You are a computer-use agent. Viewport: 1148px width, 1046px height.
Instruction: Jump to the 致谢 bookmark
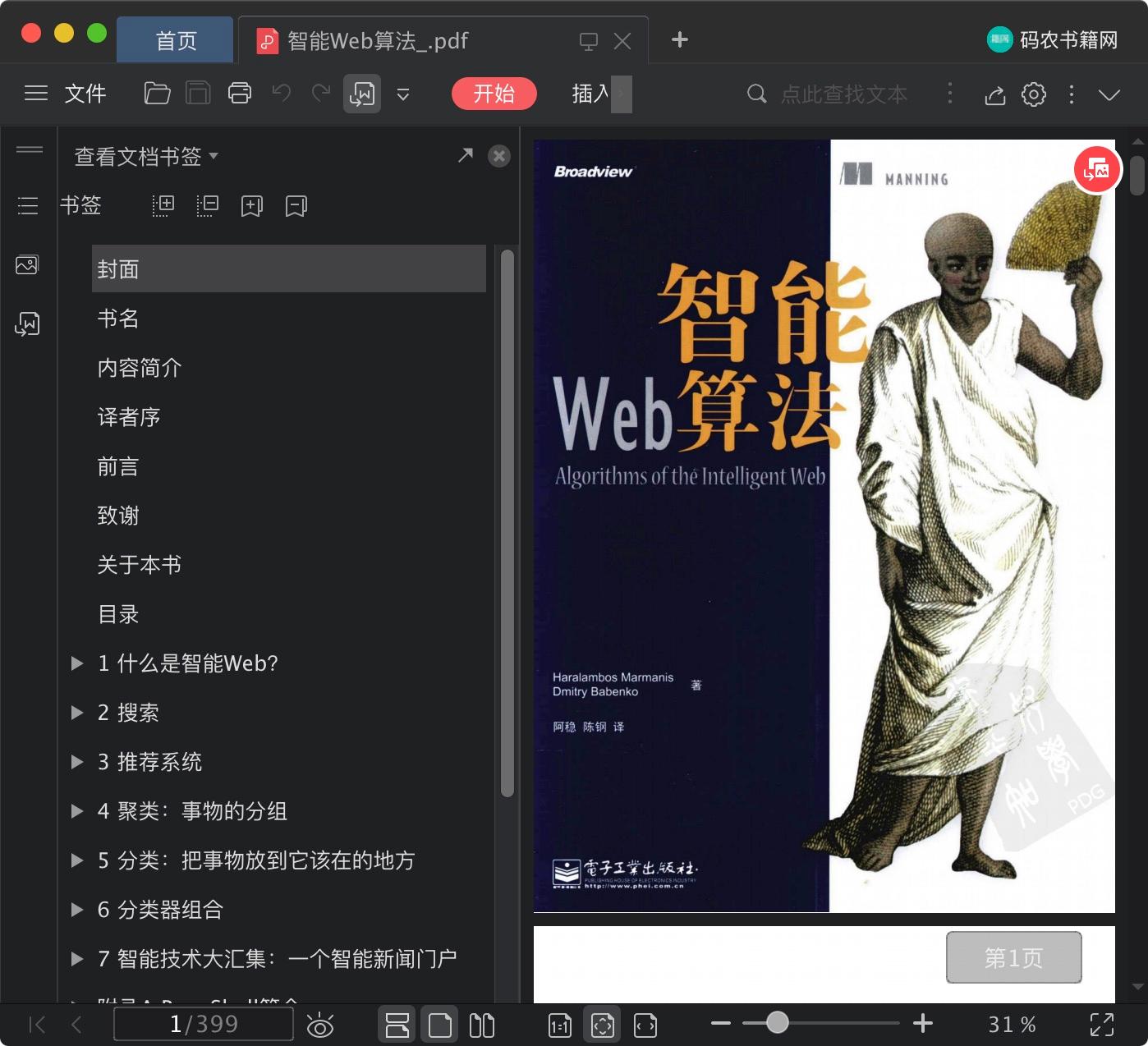[x=118, y=516]
